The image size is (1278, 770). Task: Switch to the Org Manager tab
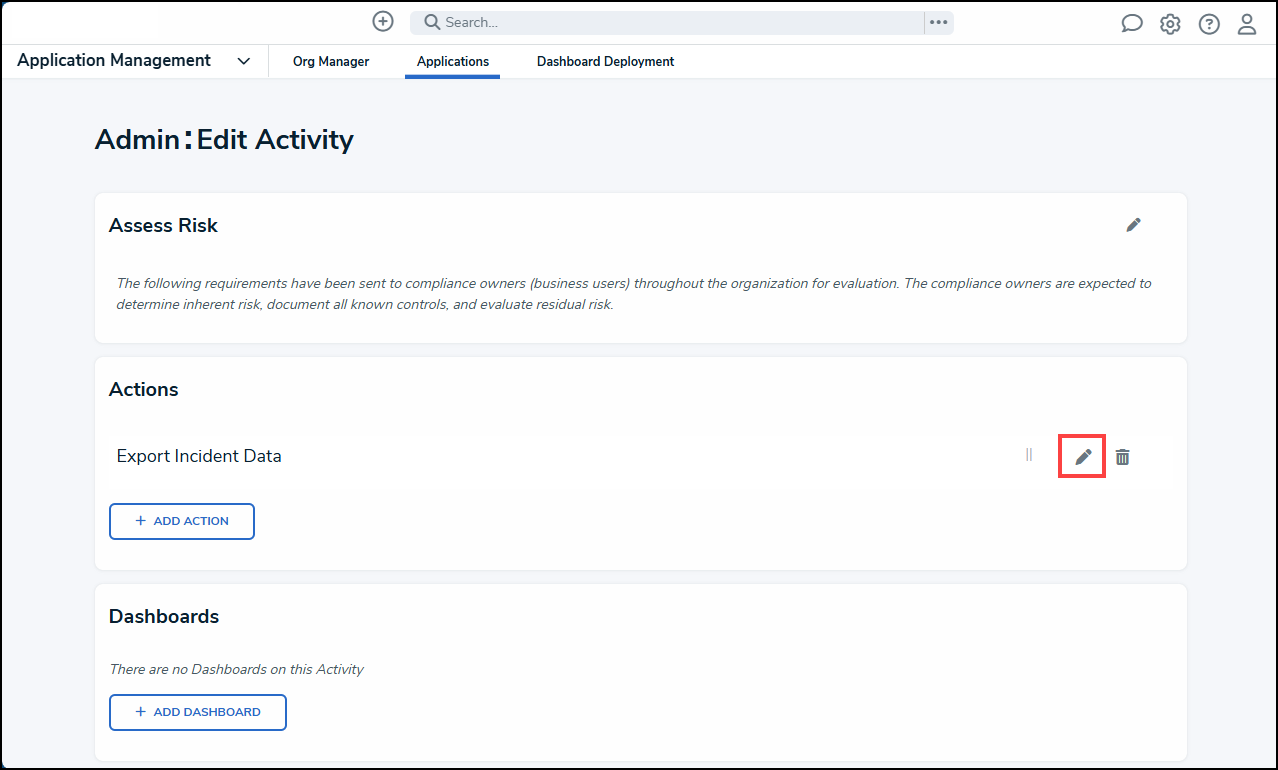pyautogui.click(x=331, y=62)
